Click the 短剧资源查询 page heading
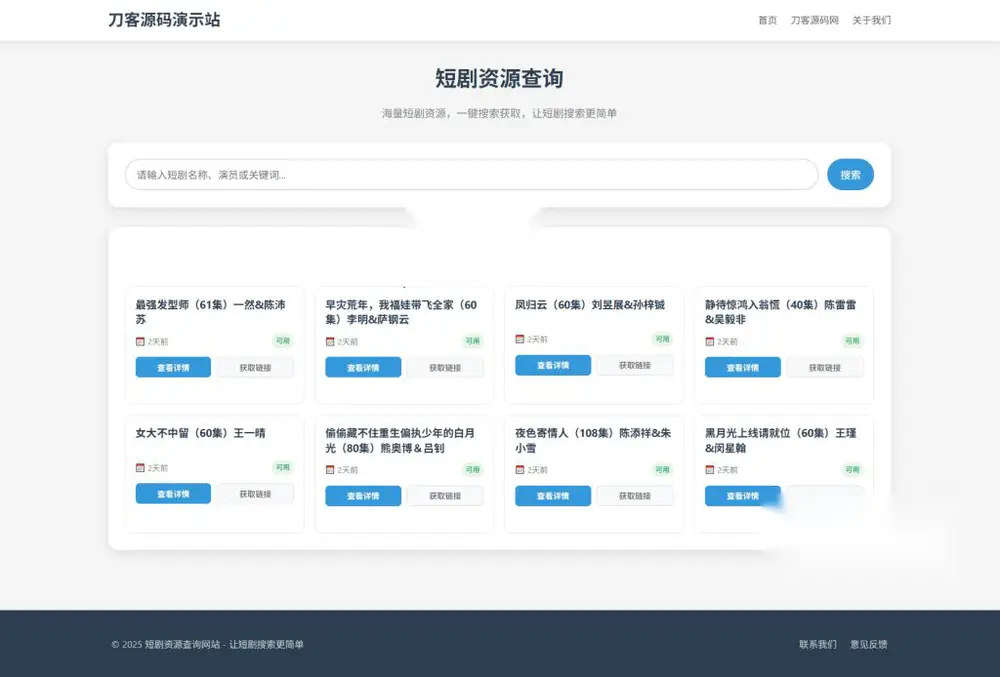 point(499,78)
